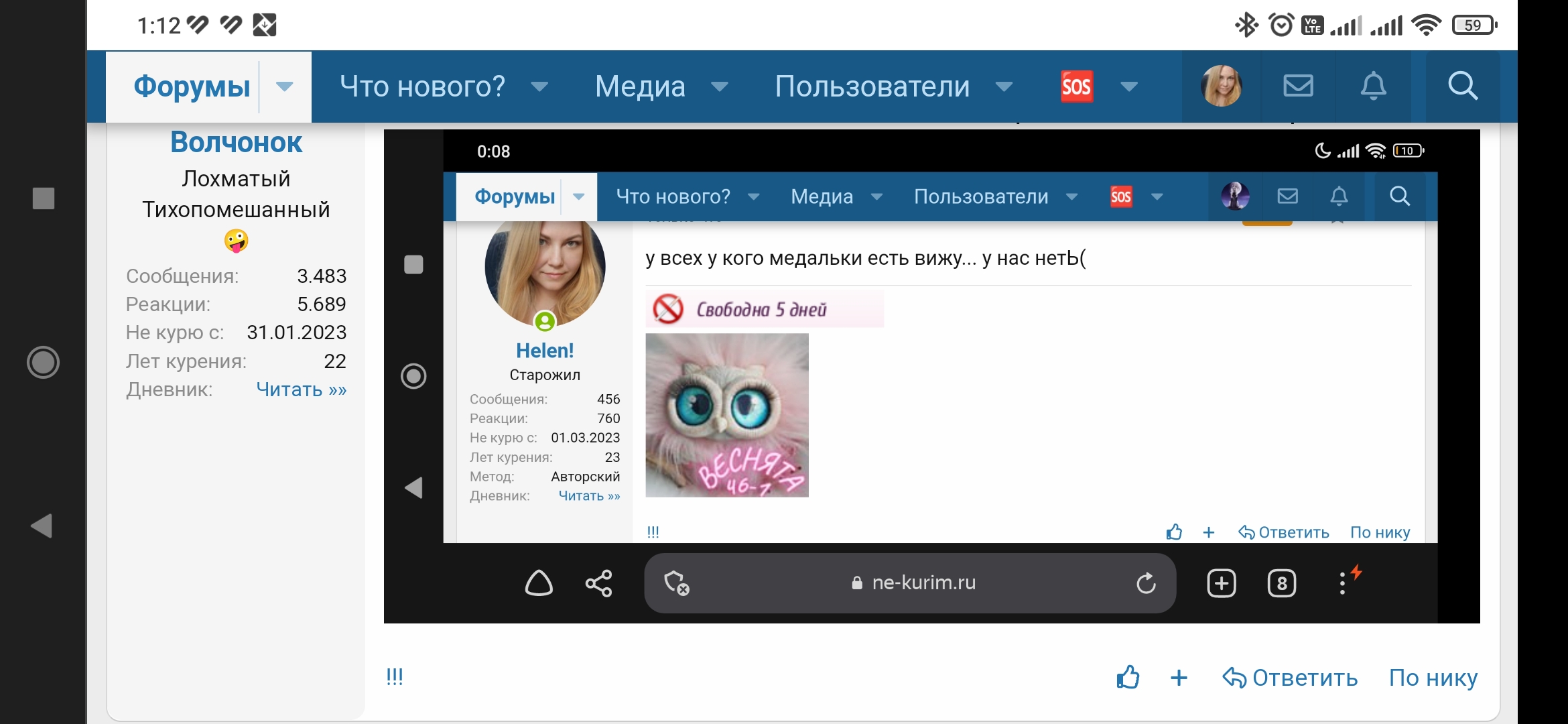Click the plus quote icon beside Ответить
Viewport: 1568px width, 724px height.
coord(1179,678)
